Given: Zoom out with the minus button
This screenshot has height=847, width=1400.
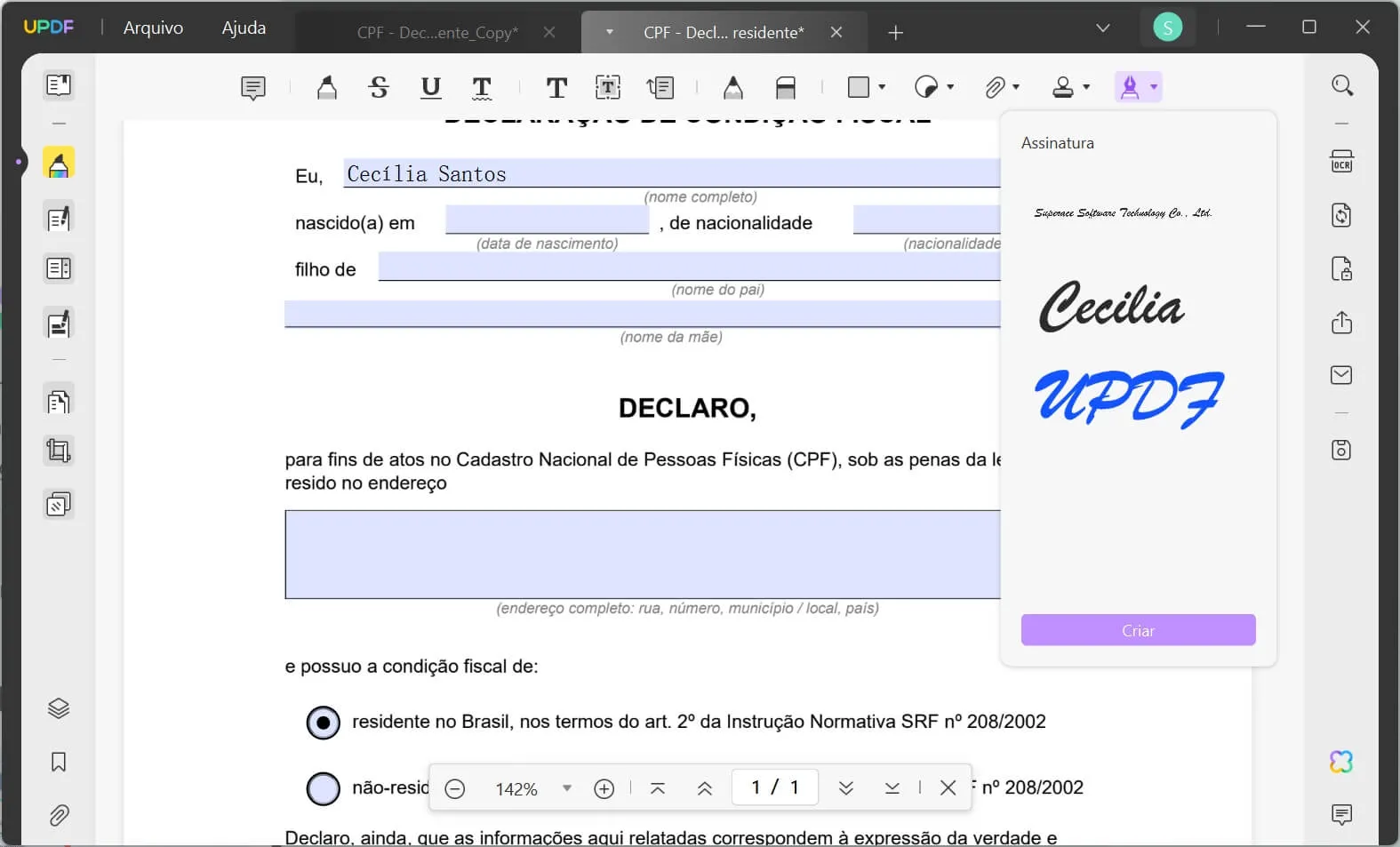Looking at the screenshot, I should coord(455,788).
